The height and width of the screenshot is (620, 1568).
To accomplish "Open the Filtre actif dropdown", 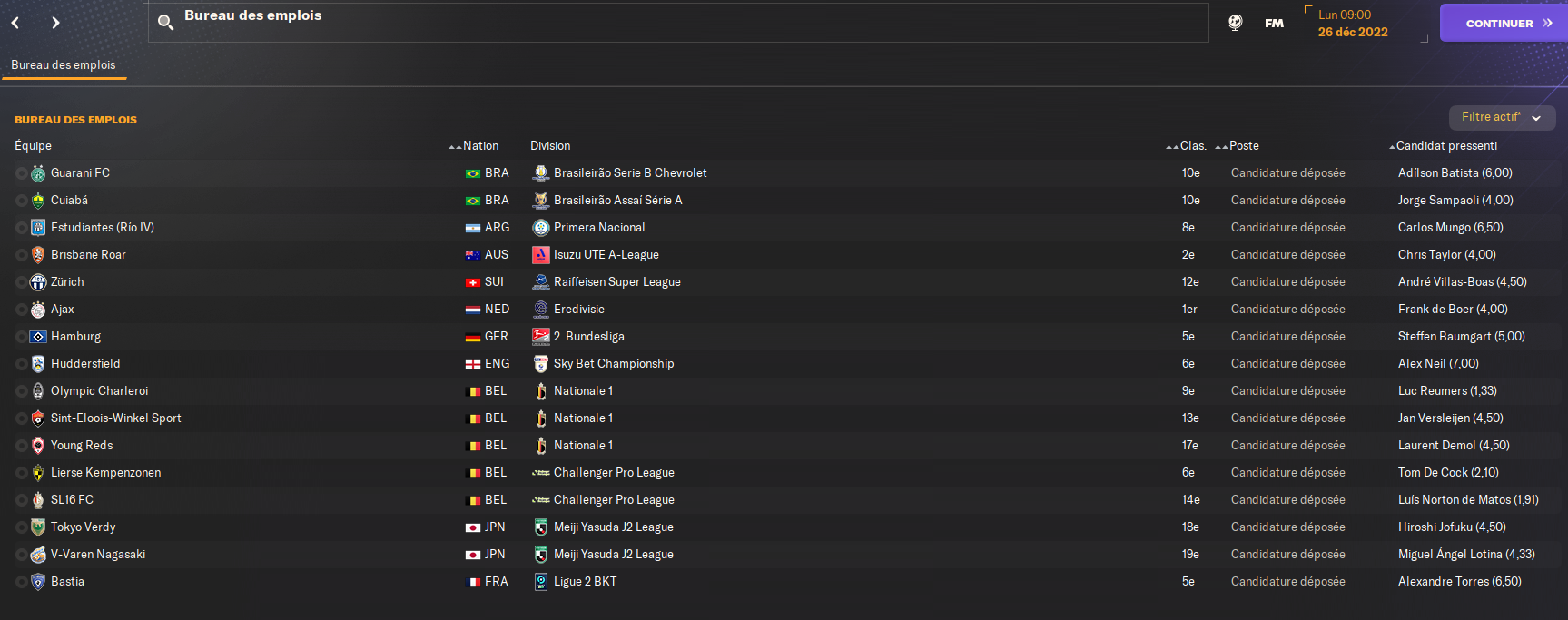I will 1502,117.
